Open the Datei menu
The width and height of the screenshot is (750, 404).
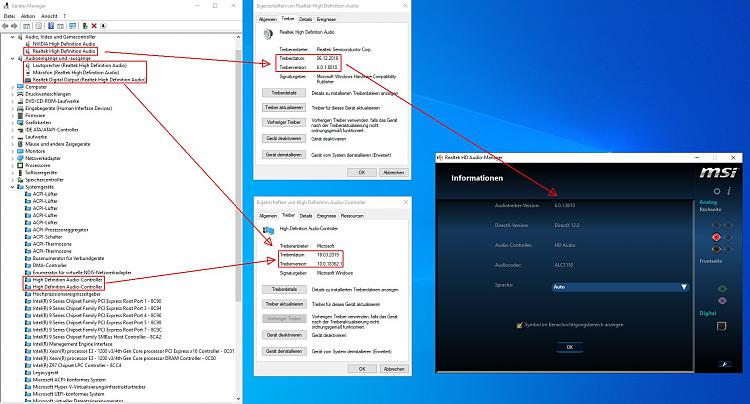[9, 16]
